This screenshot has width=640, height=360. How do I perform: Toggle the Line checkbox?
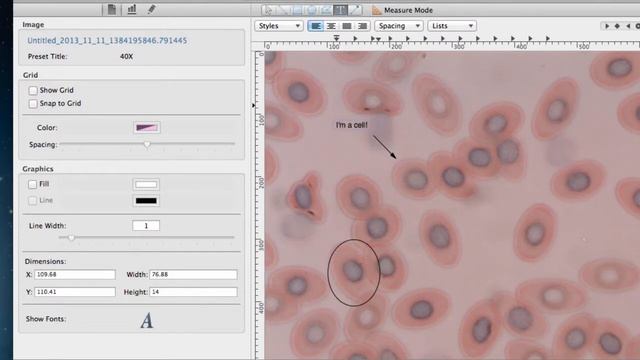pyautogui.click(x=33, y=200)
